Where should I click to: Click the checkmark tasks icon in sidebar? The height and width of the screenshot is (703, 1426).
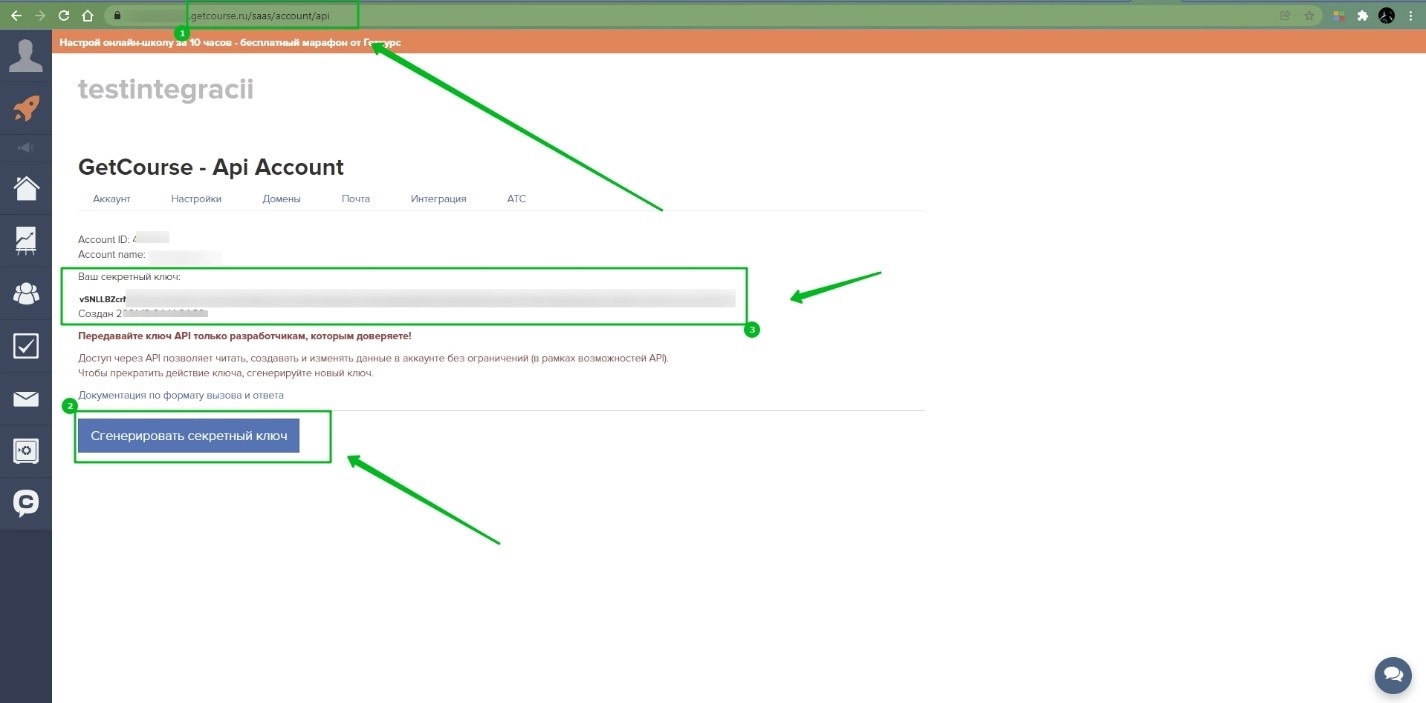click(25, 346)
